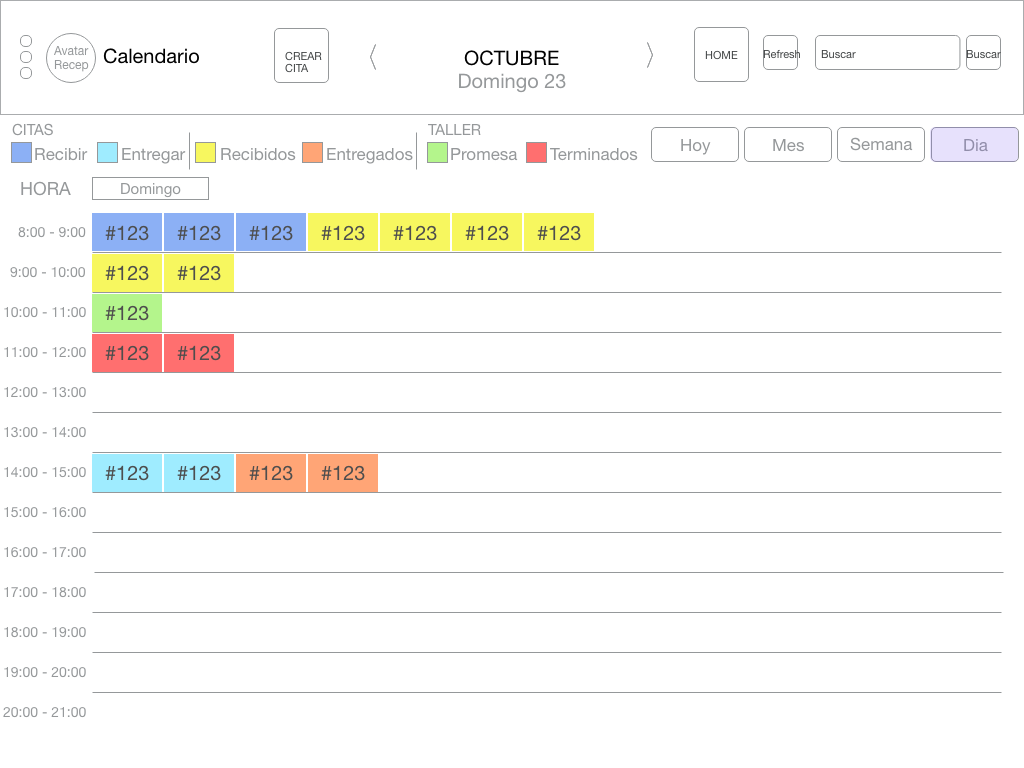Select the Dia view tab

[975, 145]
